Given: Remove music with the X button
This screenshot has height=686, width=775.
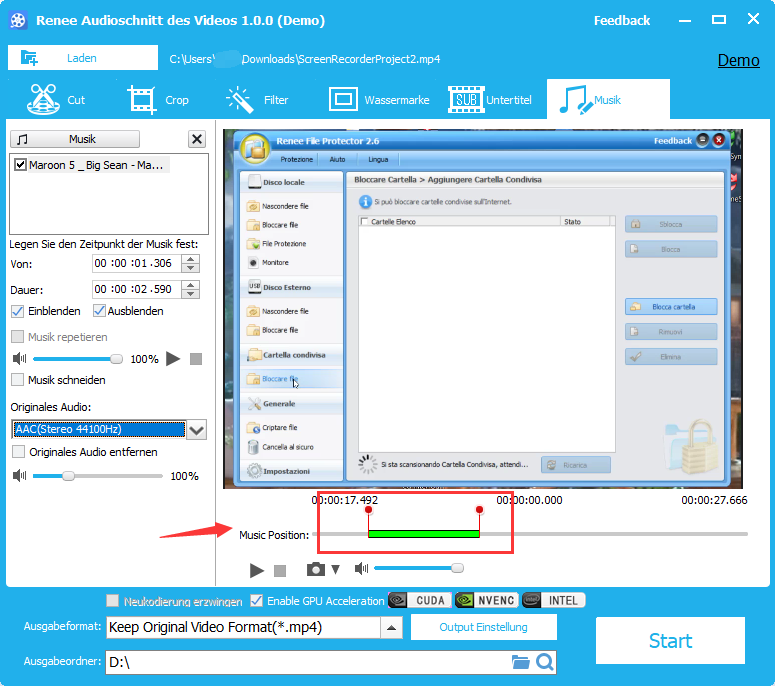Looking at the screenshot, I should [x=197, y=139].
